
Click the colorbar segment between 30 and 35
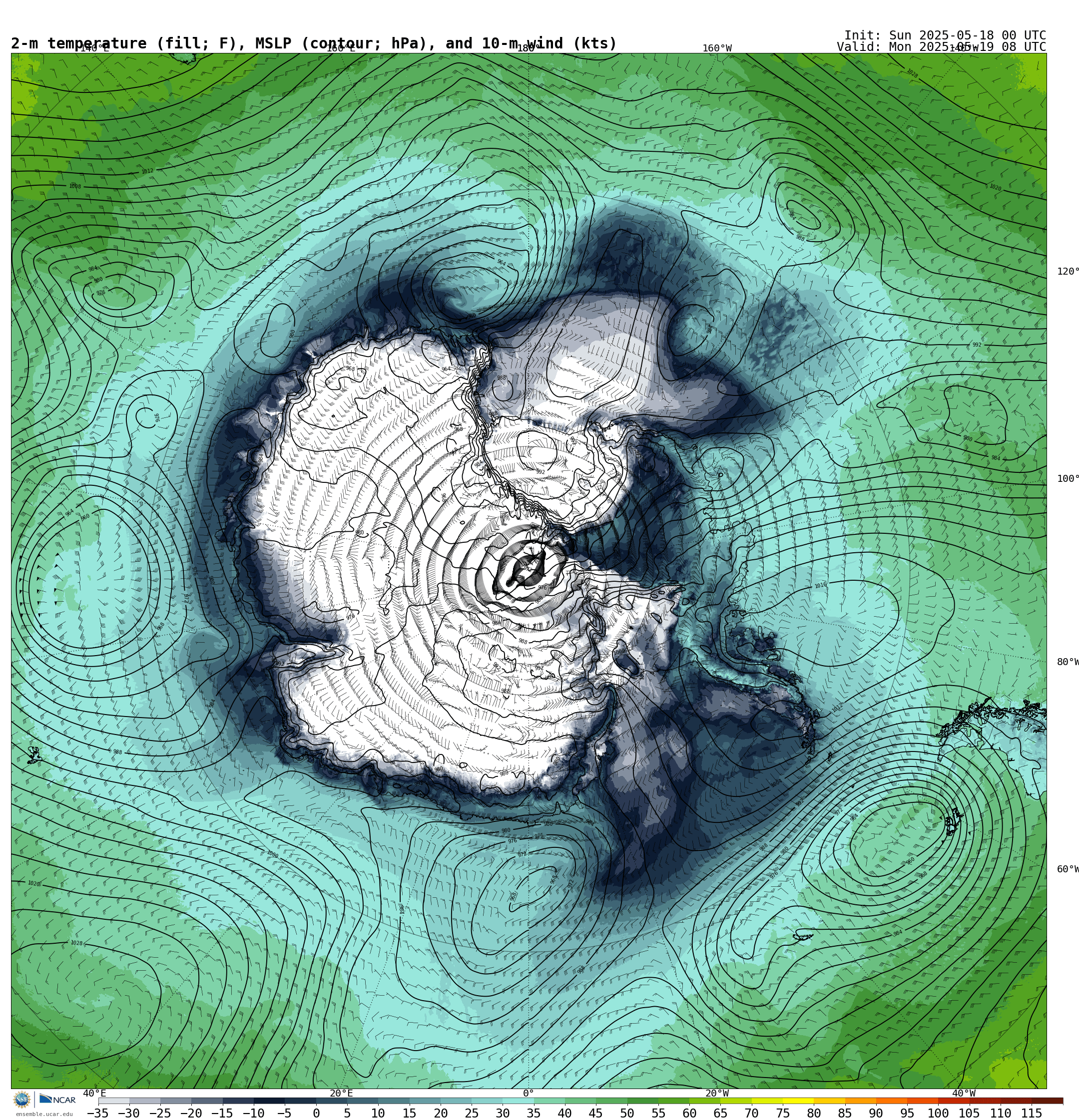518,1101
